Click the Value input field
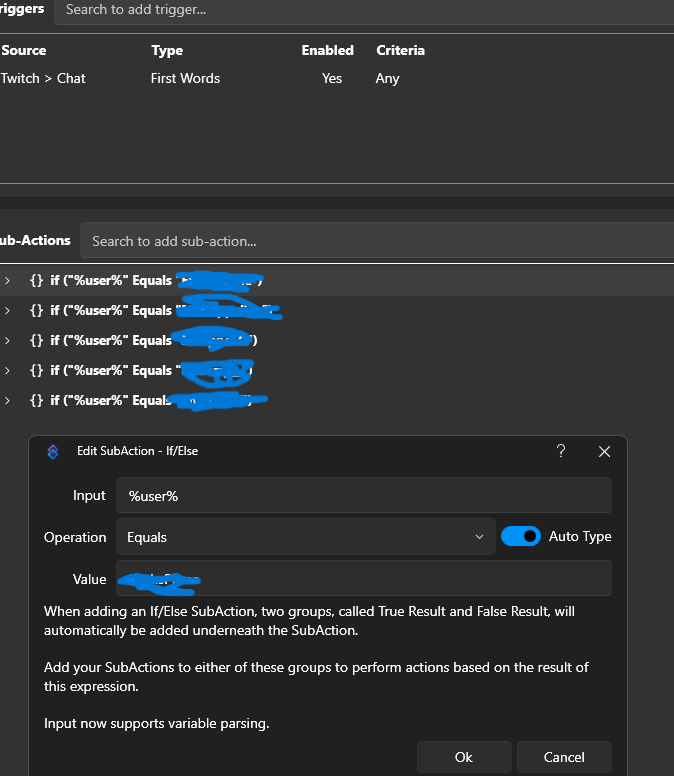The height and width of the screenshot is (776, 674). [364, 578]
